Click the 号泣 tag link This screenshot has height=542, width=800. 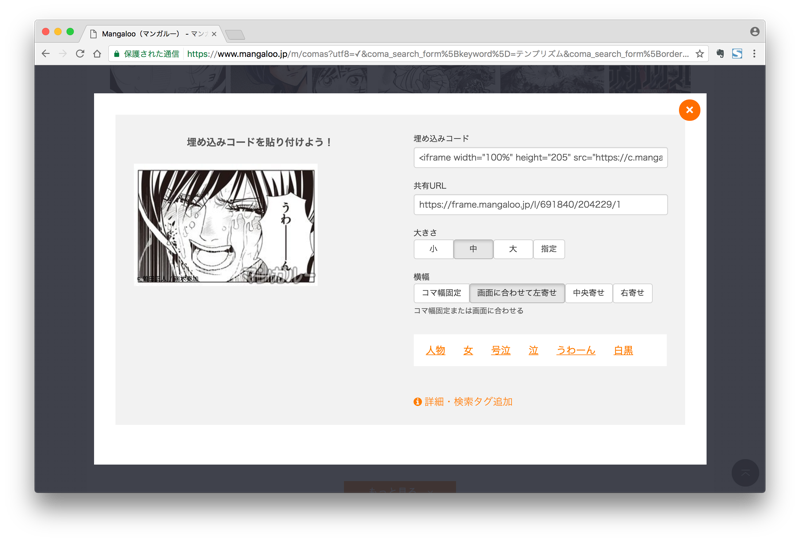click(x=500, y=351)
